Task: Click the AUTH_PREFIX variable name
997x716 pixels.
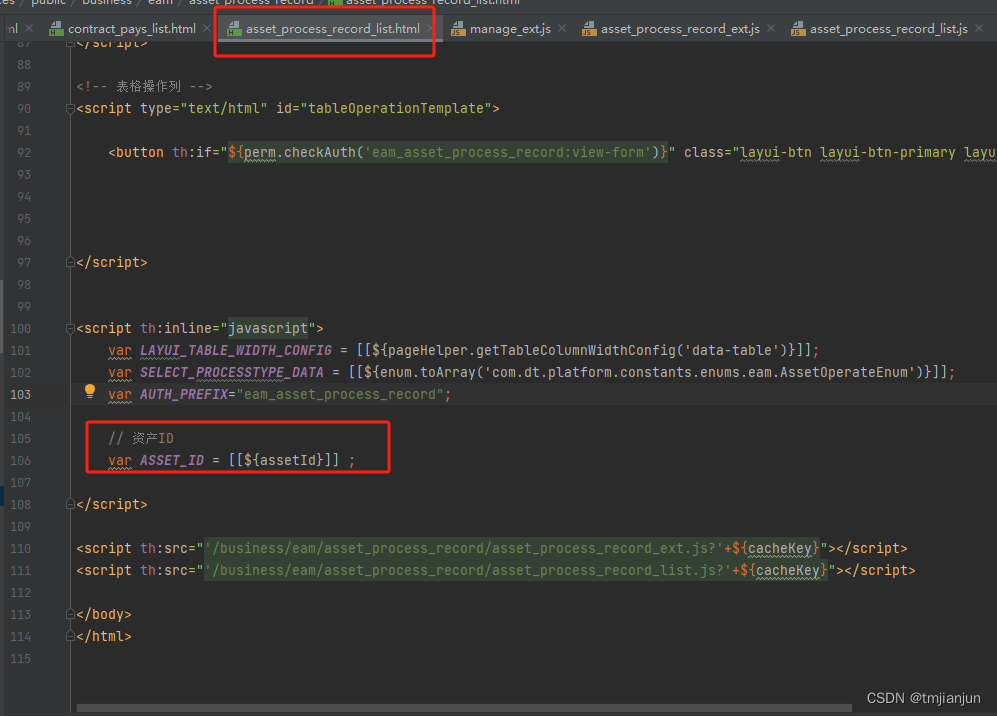Action: 184,394
